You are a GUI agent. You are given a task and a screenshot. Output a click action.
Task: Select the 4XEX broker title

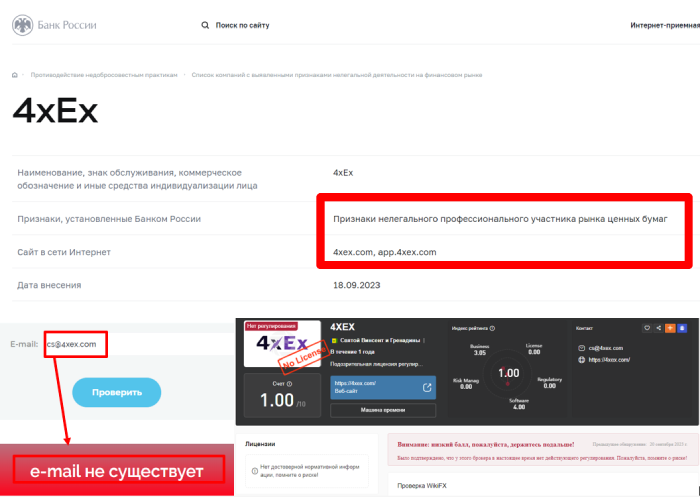coord(342,327)
